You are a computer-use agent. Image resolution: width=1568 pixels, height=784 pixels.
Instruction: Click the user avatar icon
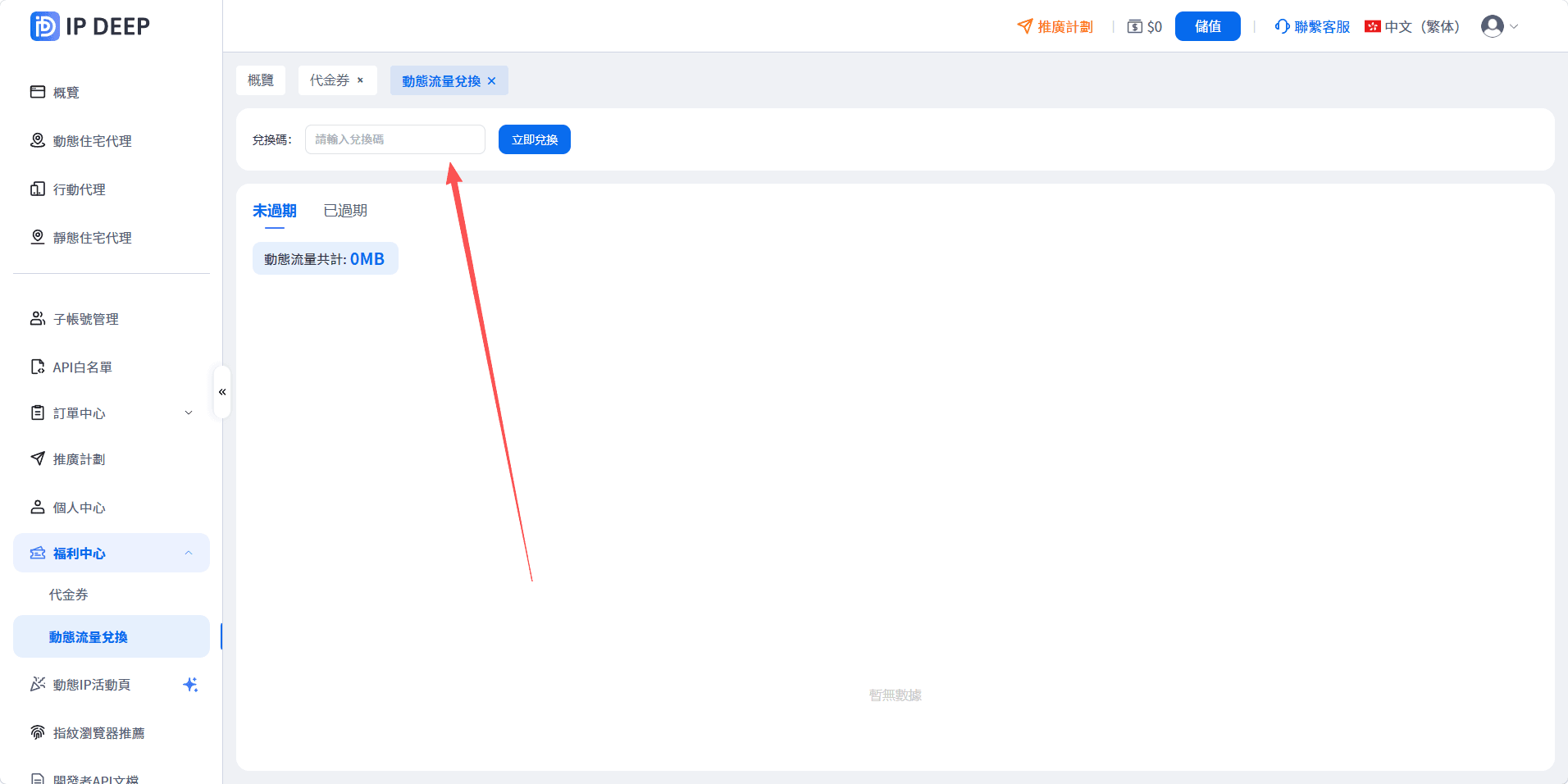point(1493,26)
